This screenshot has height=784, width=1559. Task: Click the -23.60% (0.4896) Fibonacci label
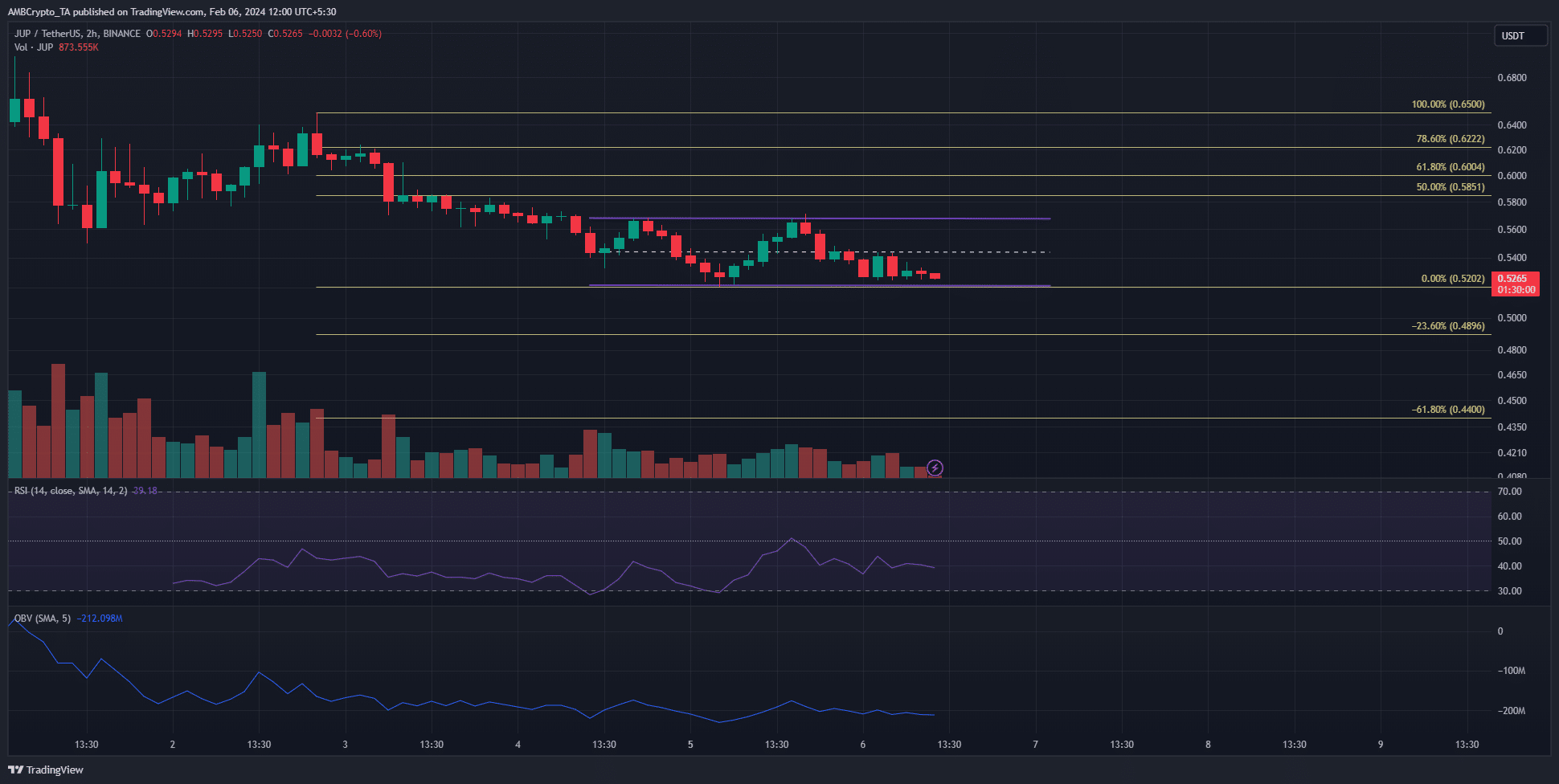(1448, 326)
